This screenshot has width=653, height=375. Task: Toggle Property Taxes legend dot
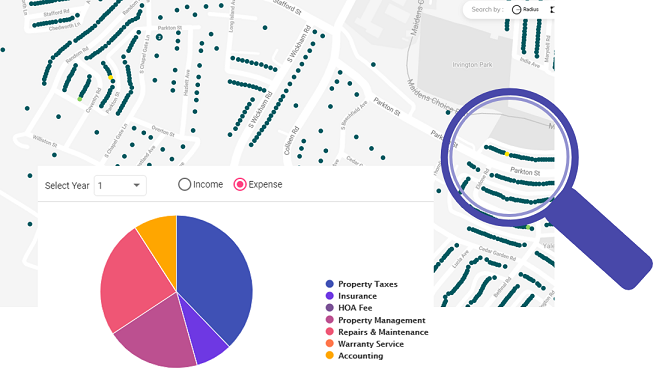[330, 284]
